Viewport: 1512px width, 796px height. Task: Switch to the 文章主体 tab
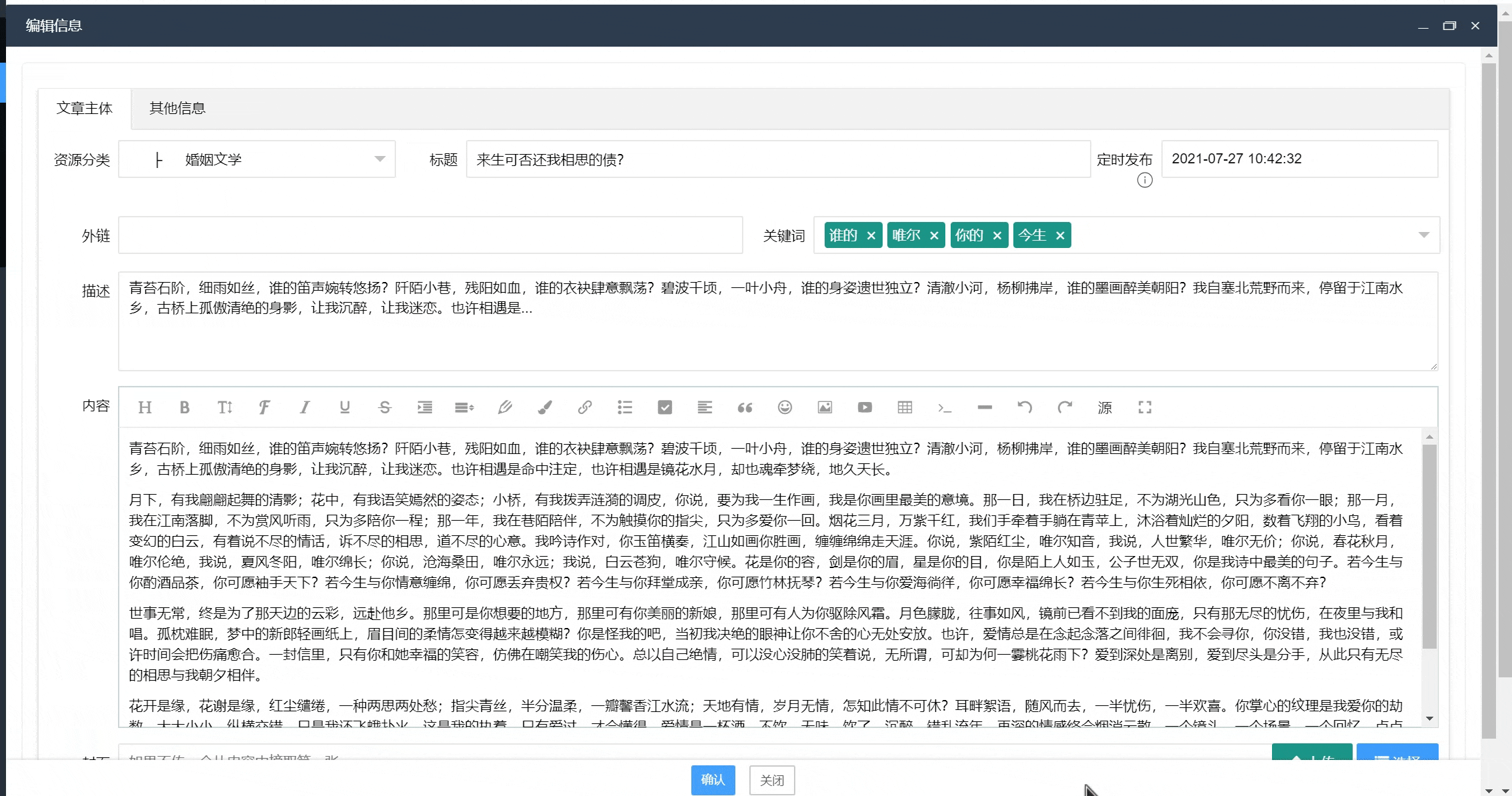(85, 108)
